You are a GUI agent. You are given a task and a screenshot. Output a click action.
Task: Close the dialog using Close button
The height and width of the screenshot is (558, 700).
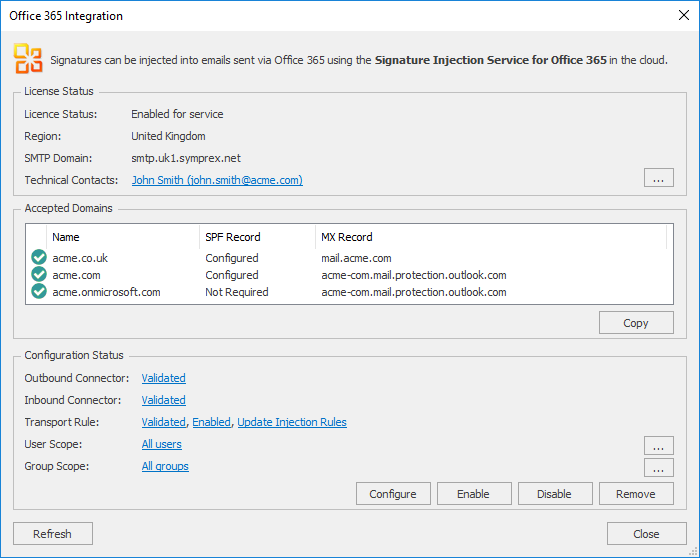click(645, 534)
